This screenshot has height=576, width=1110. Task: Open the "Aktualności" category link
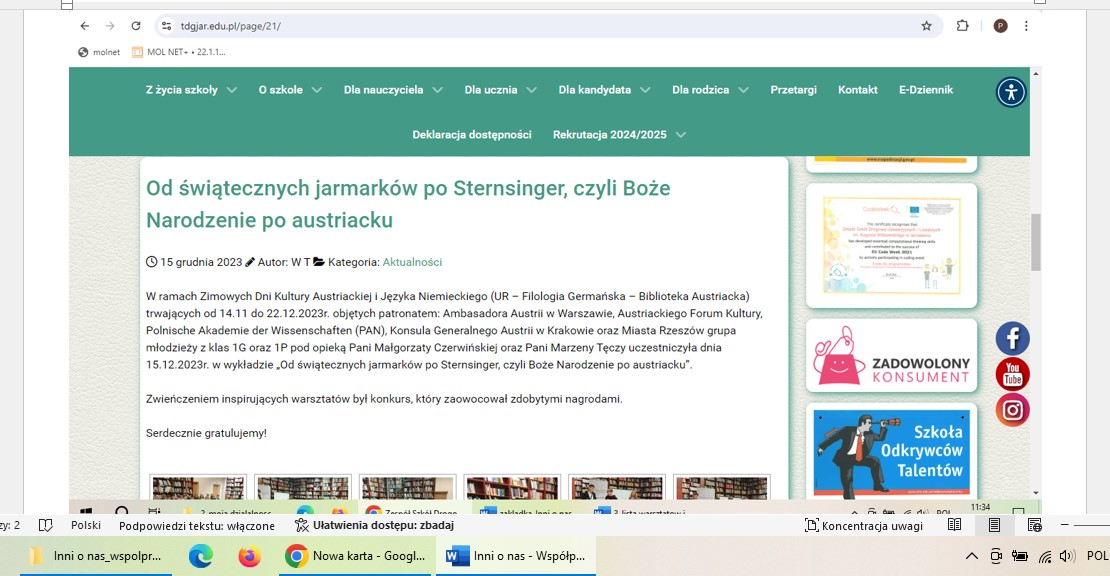point(412,262)
